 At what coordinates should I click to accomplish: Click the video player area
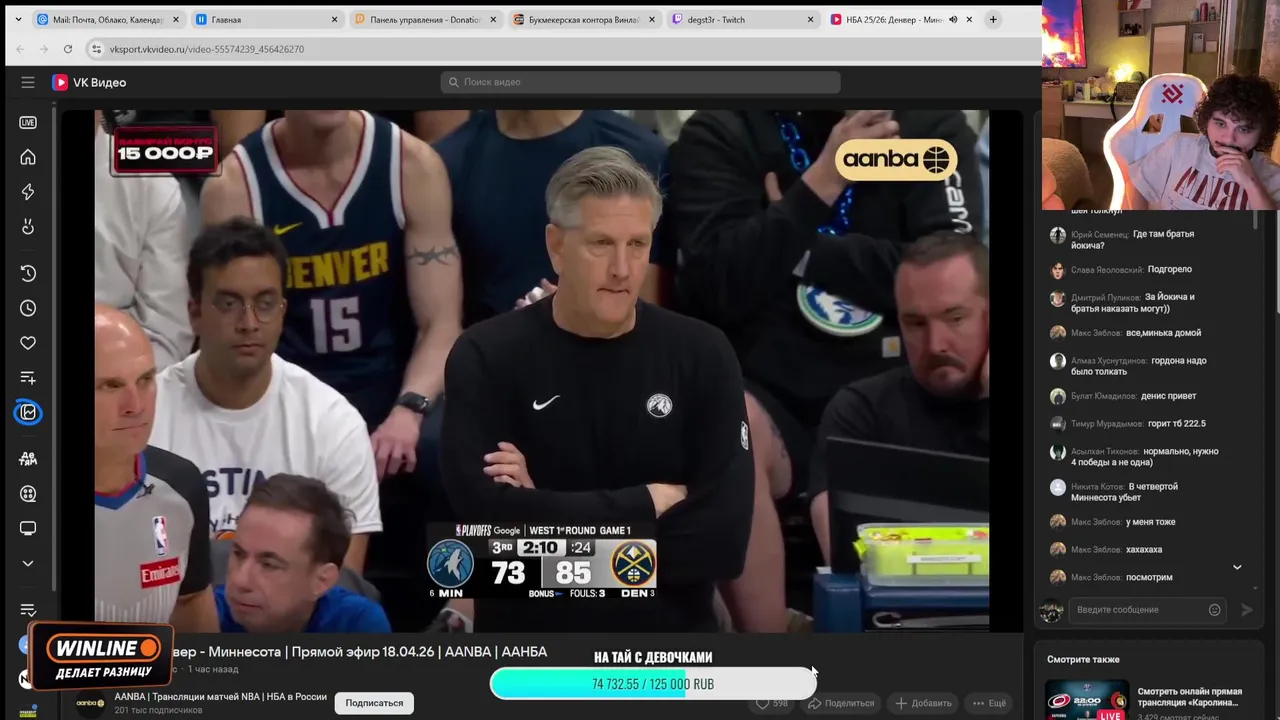pos(541,371)
